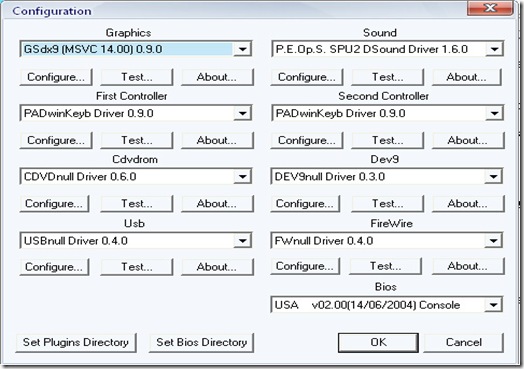
Task: Configure the FireWire plugin
Action: click(305, 266)
